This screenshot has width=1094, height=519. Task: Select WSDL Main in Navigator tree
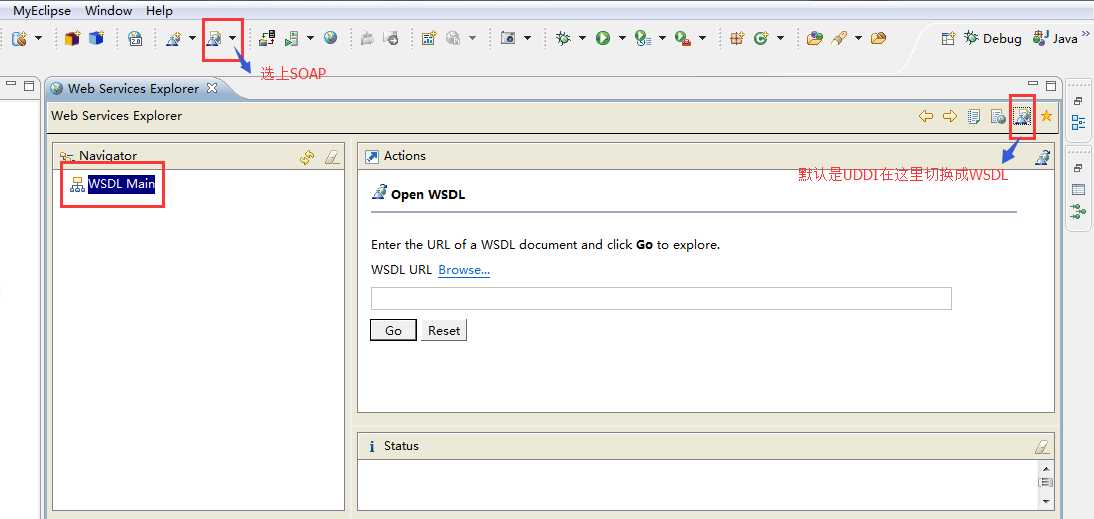point(121,184)
